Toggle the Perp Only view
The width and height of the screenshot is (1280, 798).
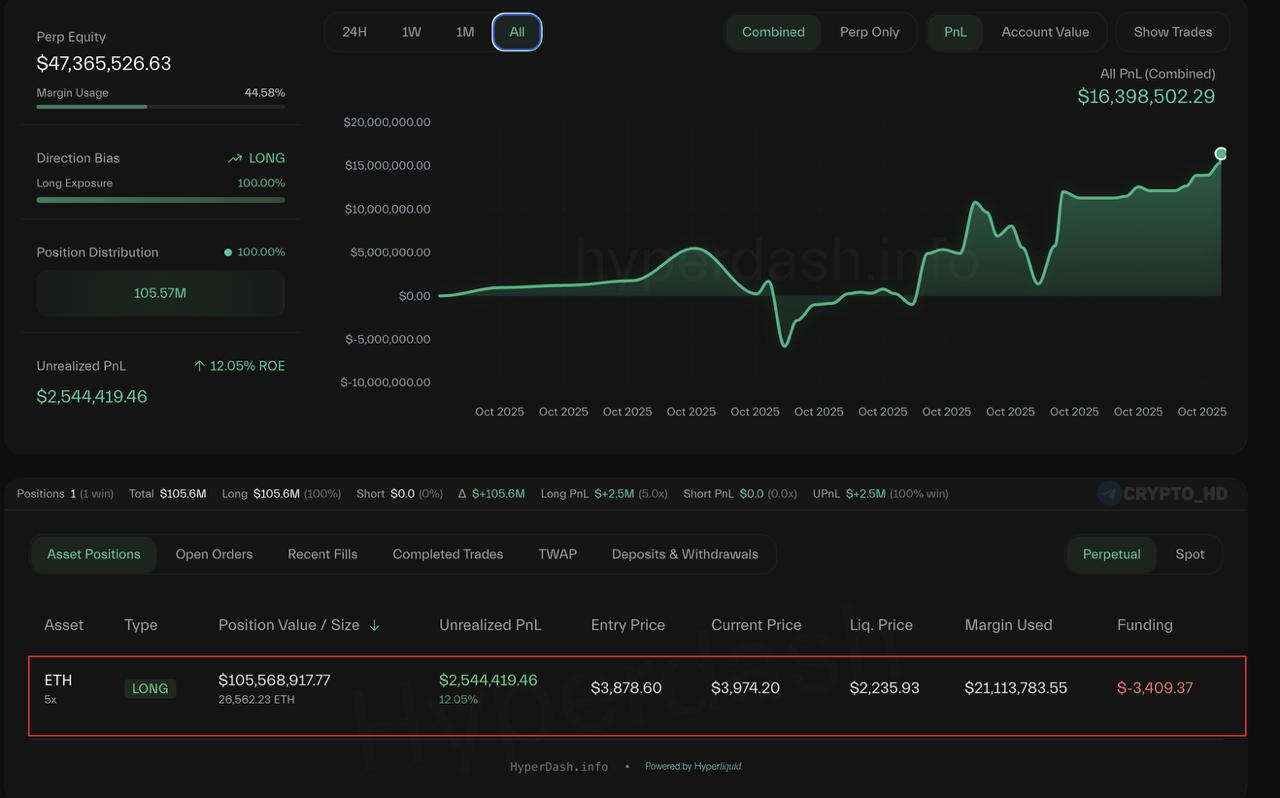869,32
